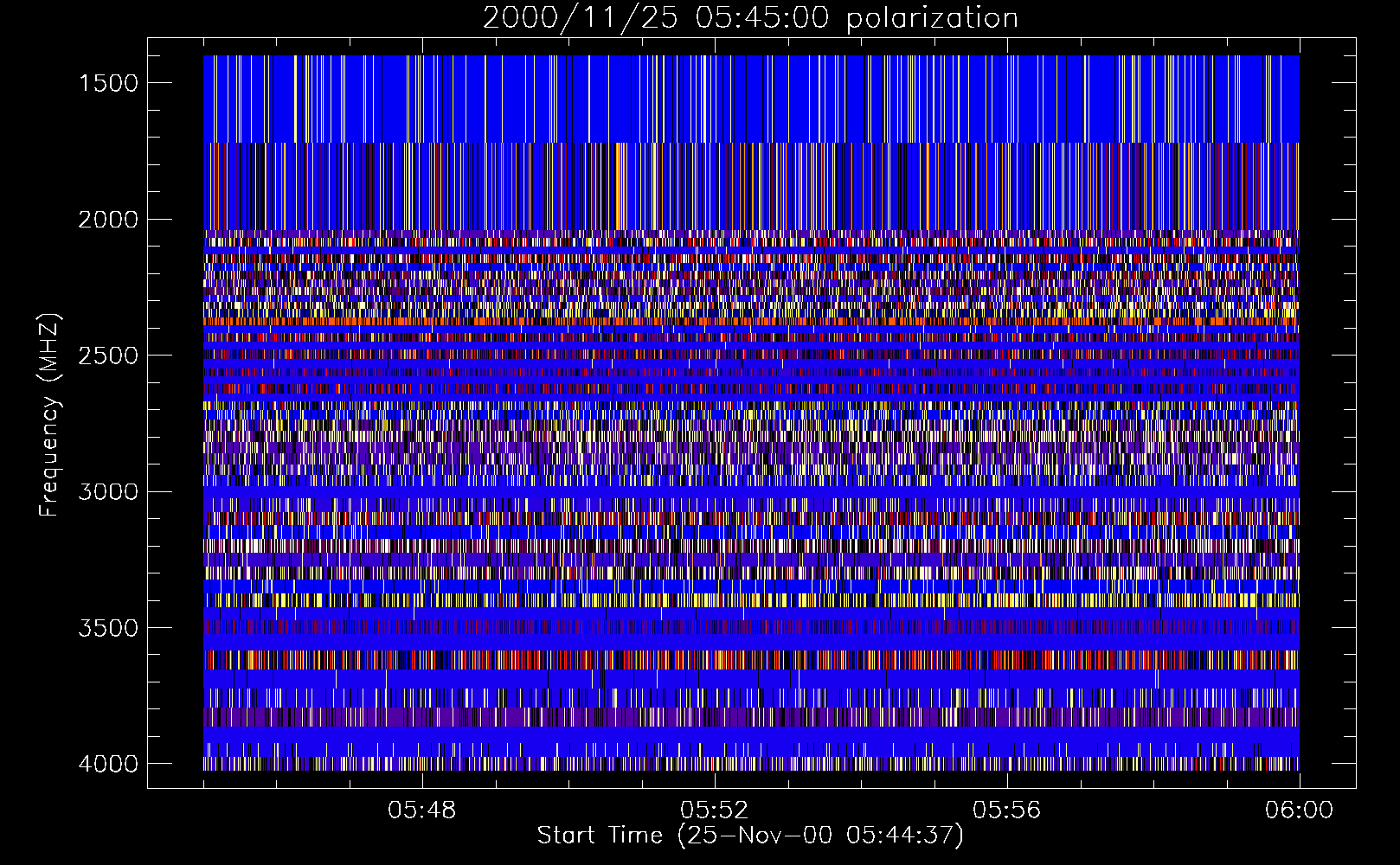Click the 2500 frequency tick label
The image size is (1400, 865).
pos(108,356)
